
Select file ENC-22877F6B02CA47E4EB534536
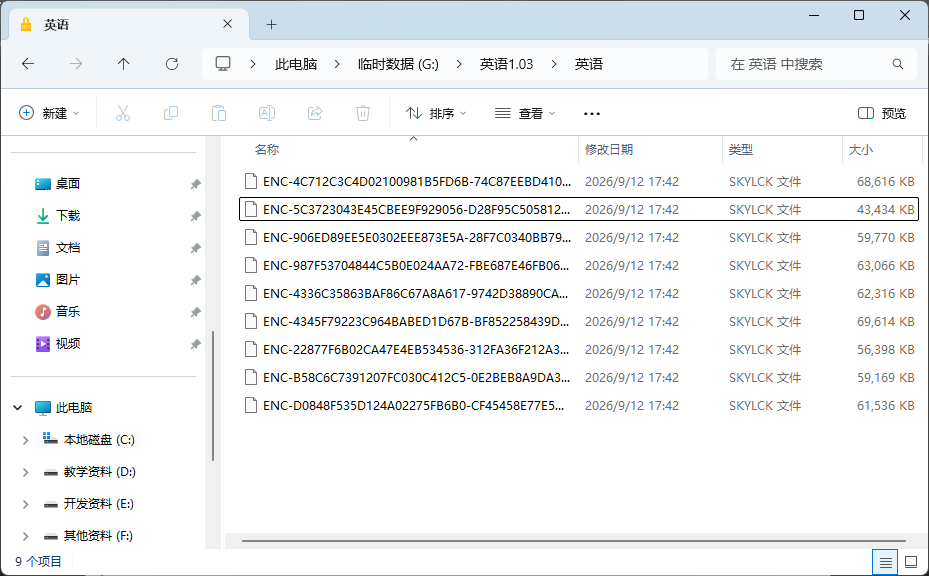point(579,349)
